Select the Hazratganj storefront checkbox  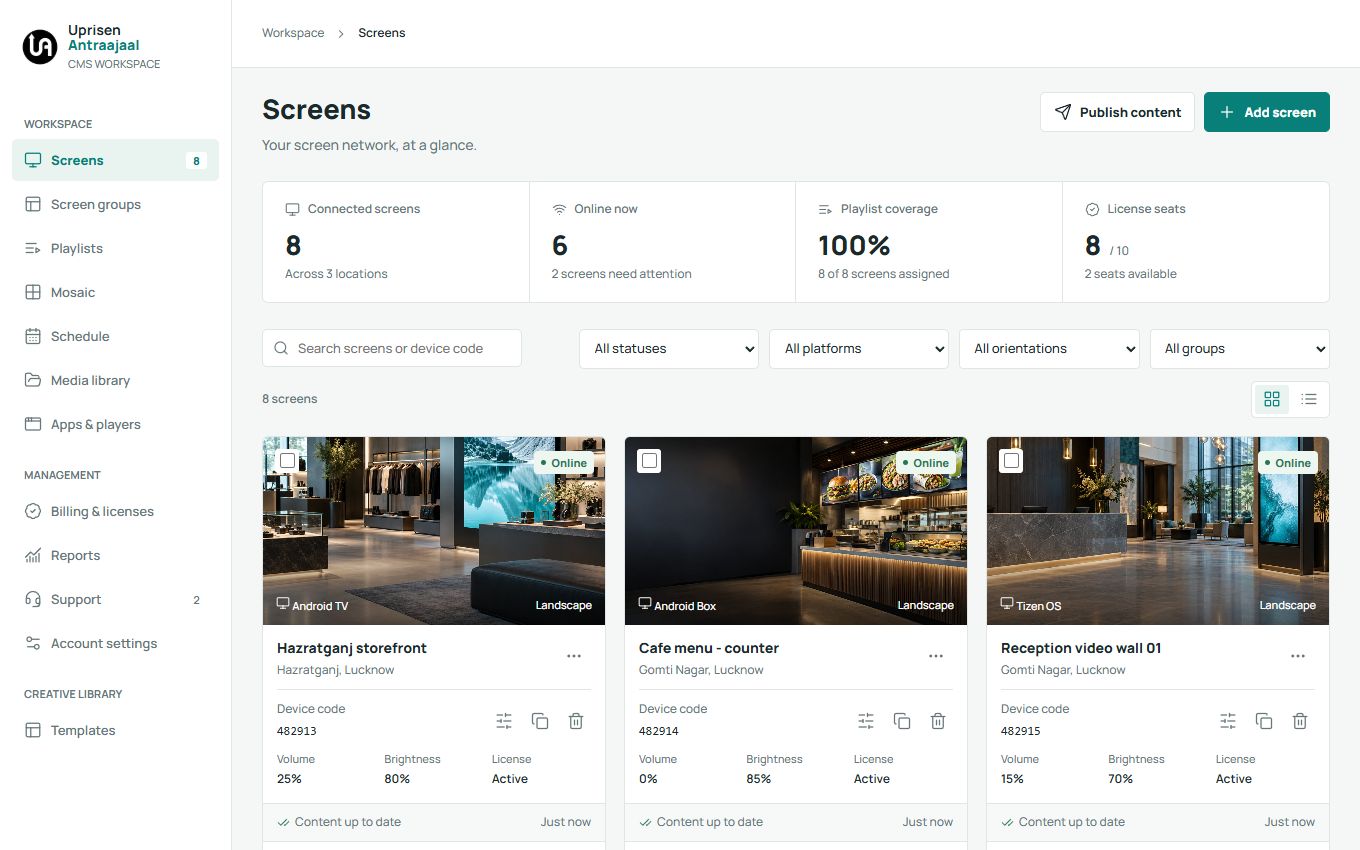pos(288,461)
